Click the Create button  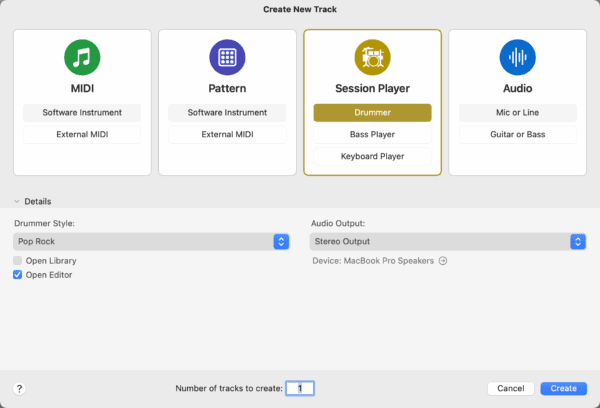click(x=563, y=388)
